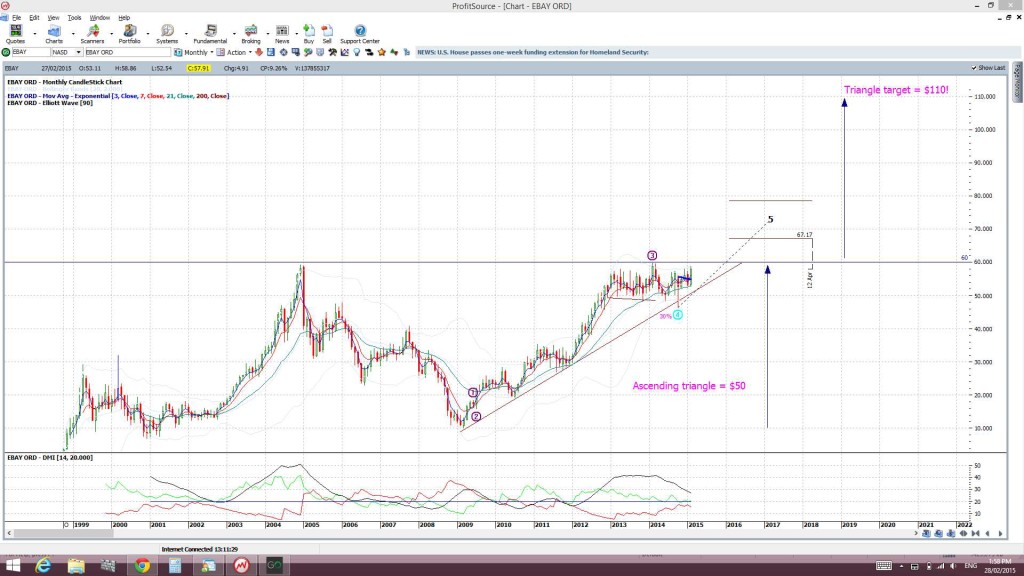The height and width of the screenshot is (576, 1024).
Task: Open the Fundamental data tool
Action: pyautogui.click(x=210, y=34)
